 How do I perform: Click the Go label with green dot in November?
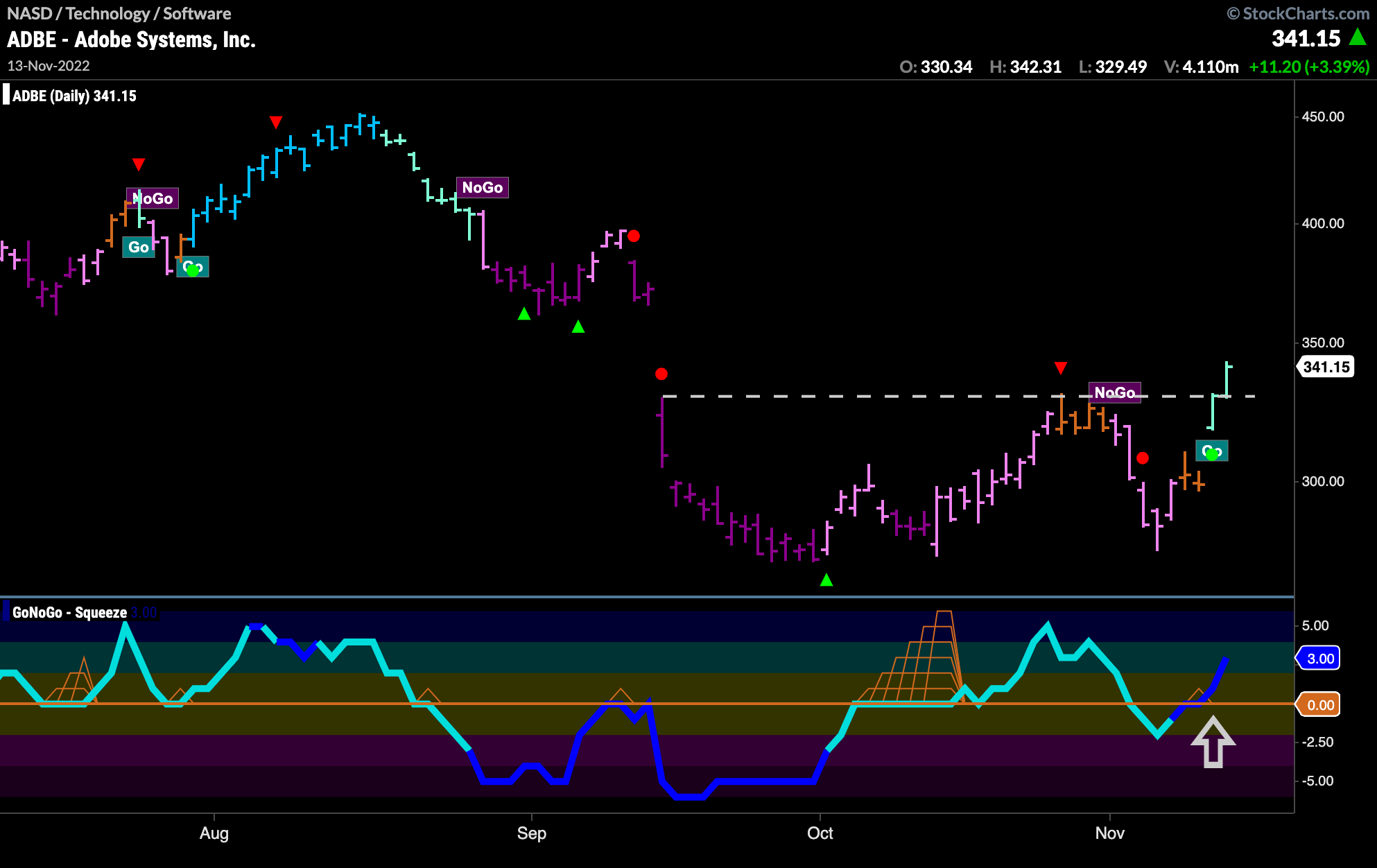[1212, 451]
